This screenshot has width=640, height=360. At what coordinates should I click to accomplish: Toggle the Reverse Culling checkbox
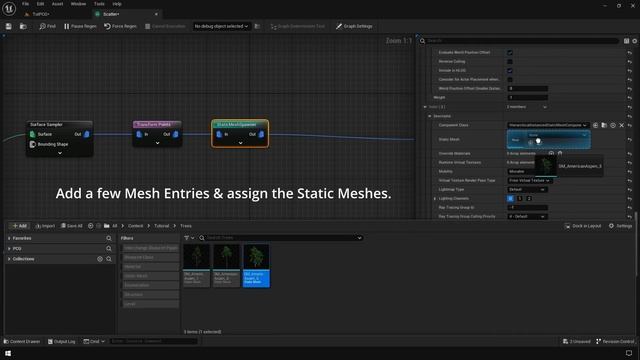coord(510,62)
